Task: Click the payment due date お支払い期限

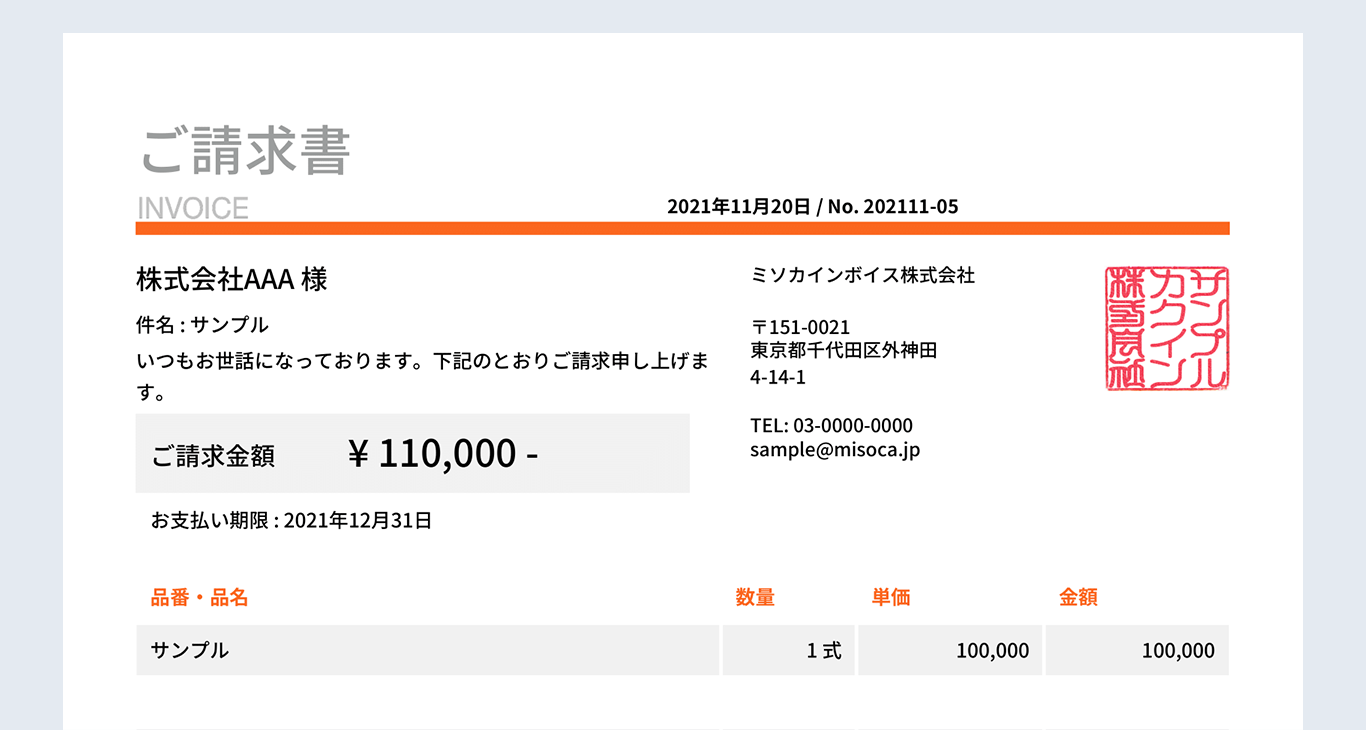Action: [291, 520]
